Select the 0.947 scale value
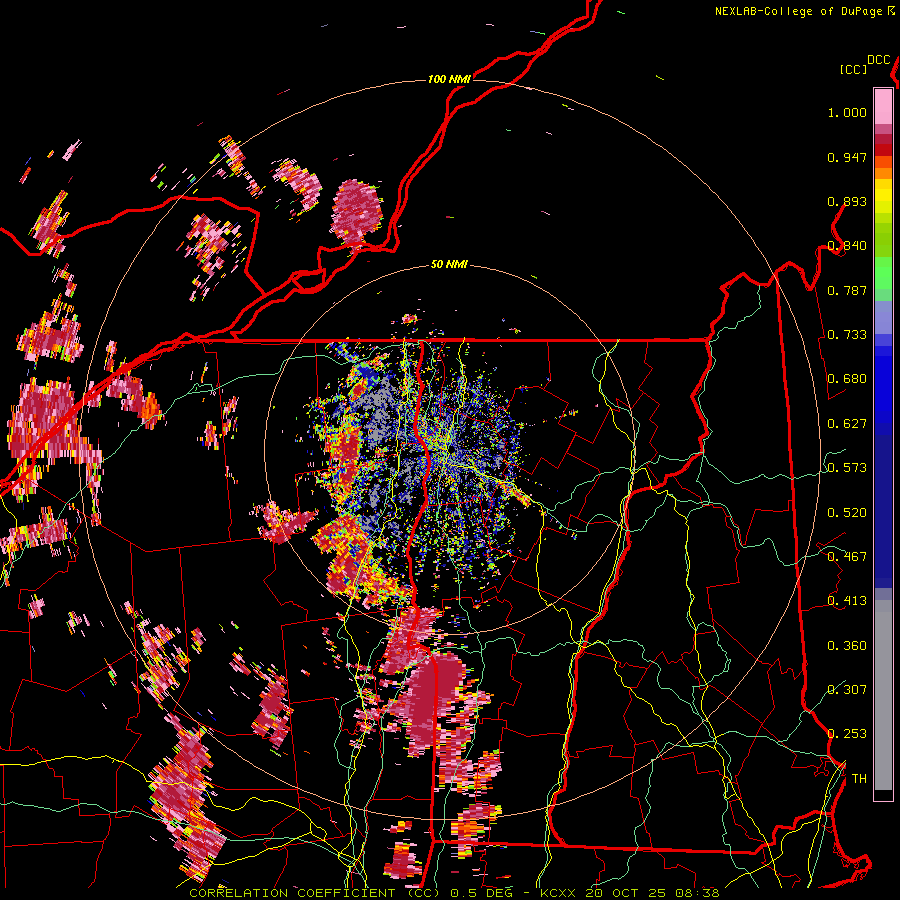This screenshot has height=900, width=900. click(x=847, y=157)
